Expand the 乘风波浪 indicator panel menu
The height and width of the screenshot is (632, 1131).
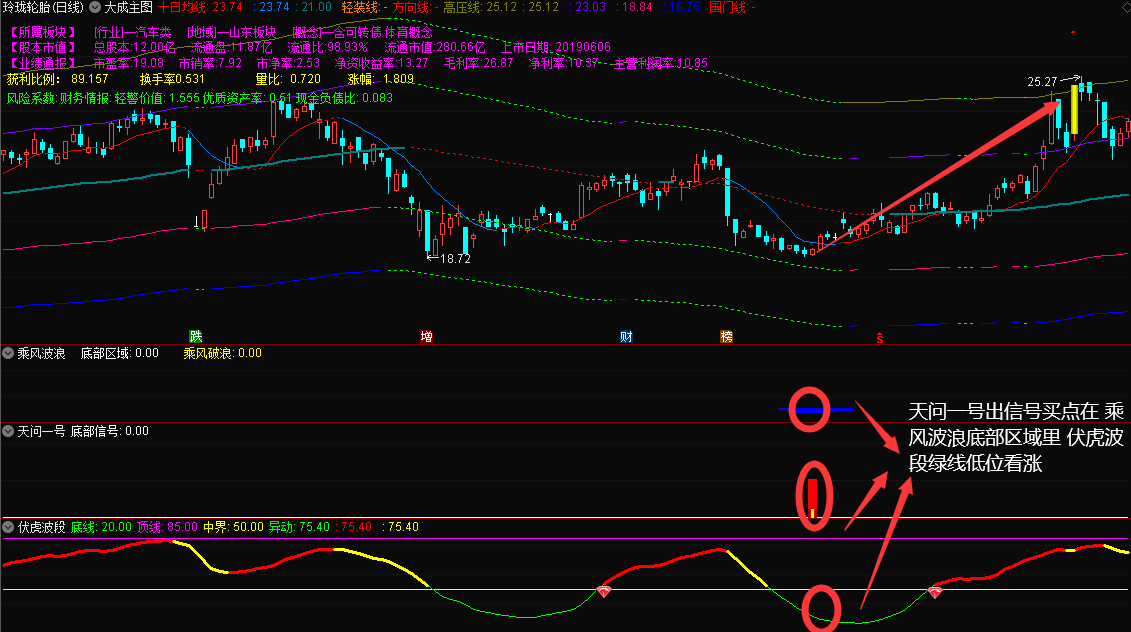pos(8,353)
